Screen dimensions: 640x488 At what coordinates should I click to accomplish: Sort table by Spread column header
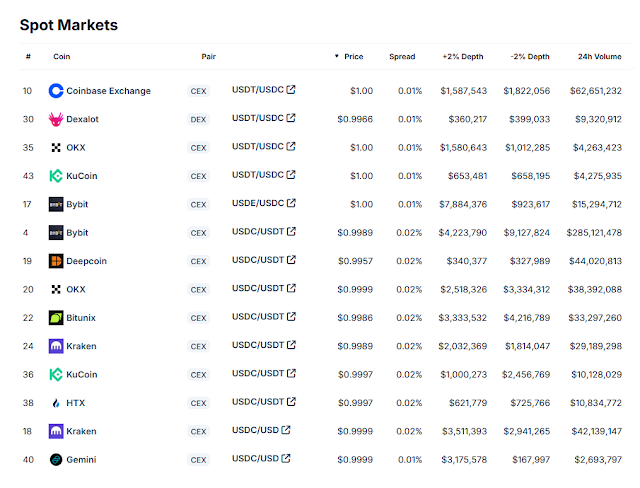(x=402, y=57)
